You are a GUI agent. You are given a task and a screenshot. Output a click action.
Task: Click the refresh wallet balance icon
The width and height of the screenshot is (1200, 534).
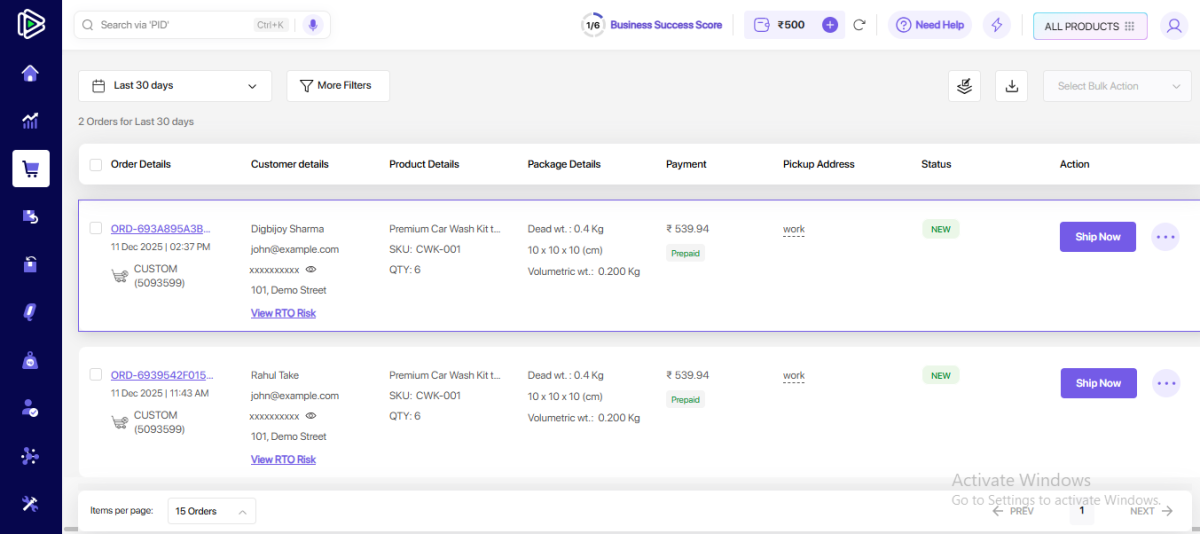(859, 25)
